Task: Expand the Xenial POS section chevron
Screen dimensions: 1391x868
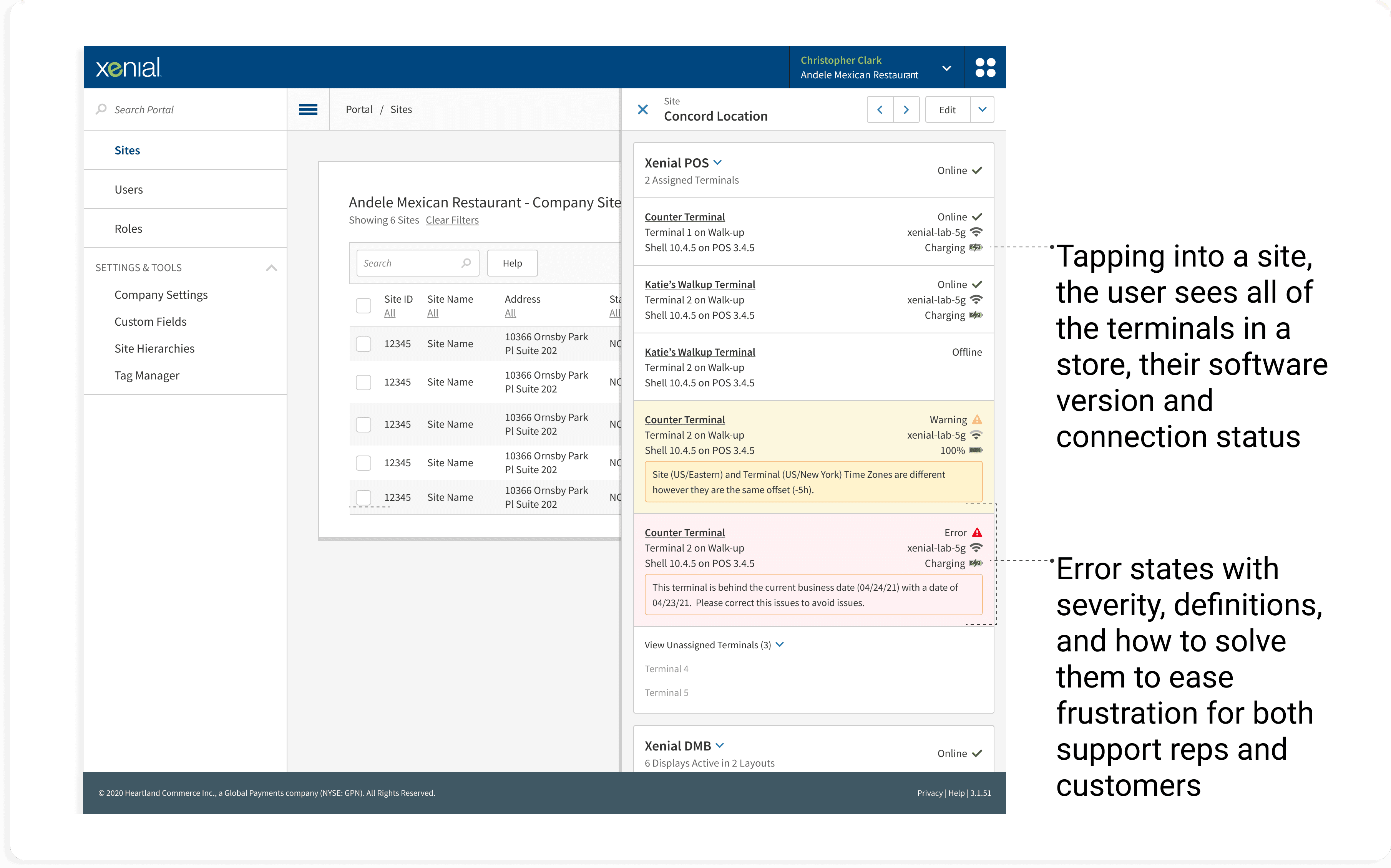Action: point(717,163)
